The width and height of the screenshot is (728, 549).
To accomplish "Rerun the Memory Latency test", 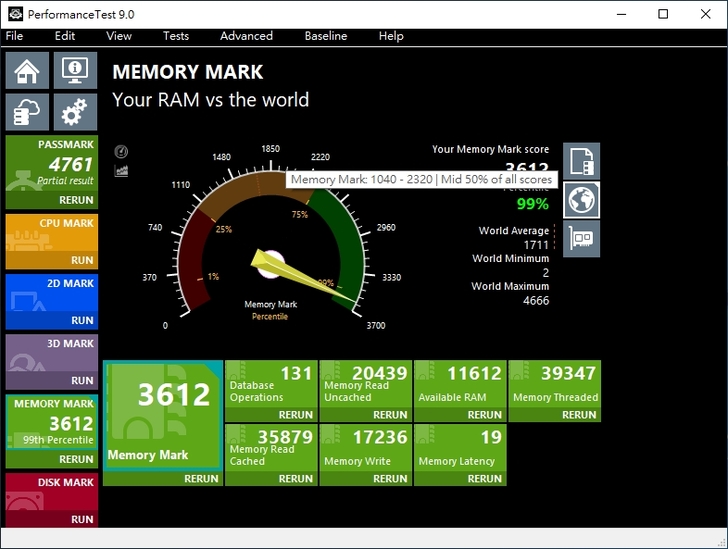I will [484, 479].
